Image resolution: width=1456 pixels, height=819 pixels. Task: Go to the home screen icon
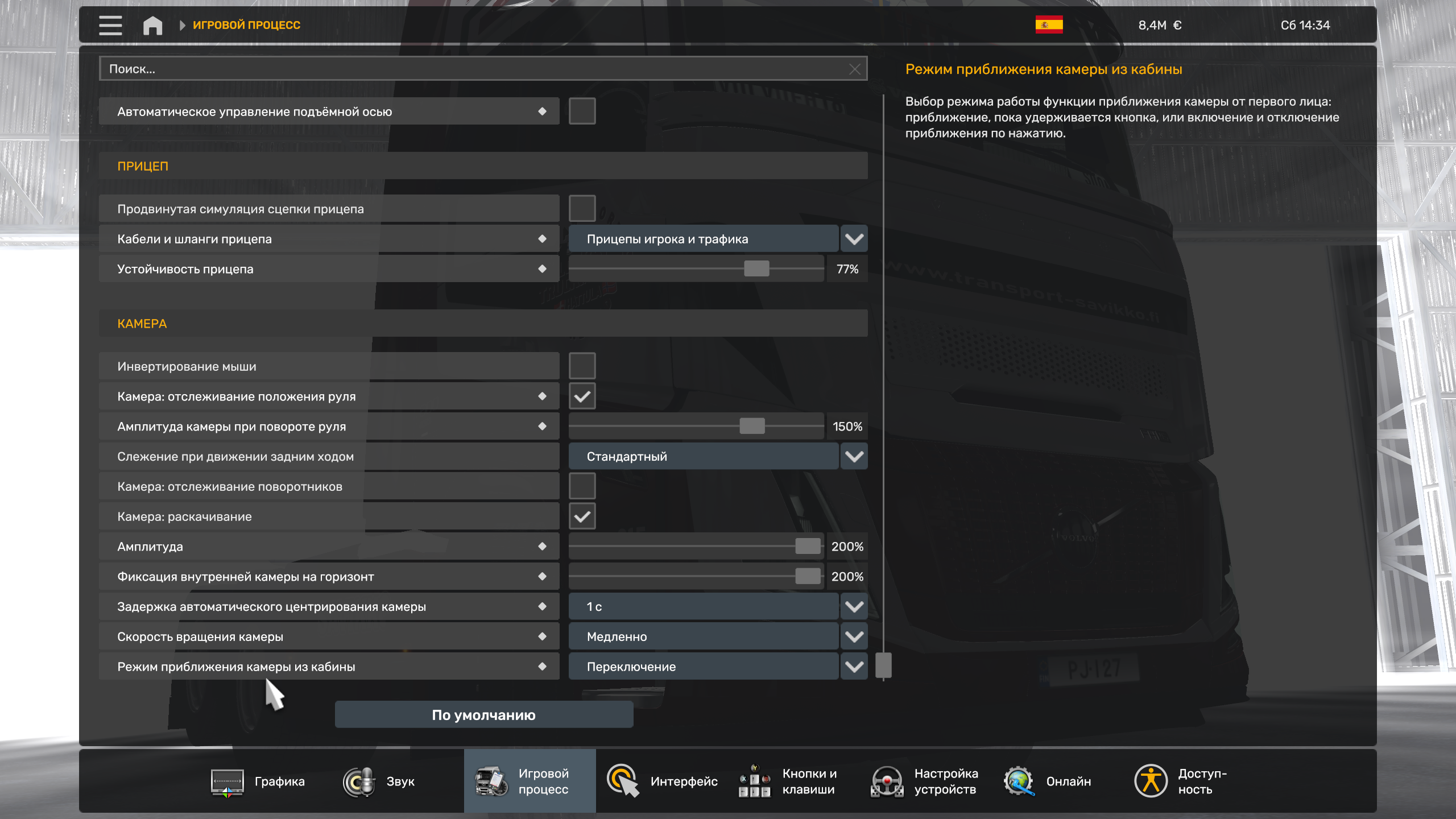152,25
